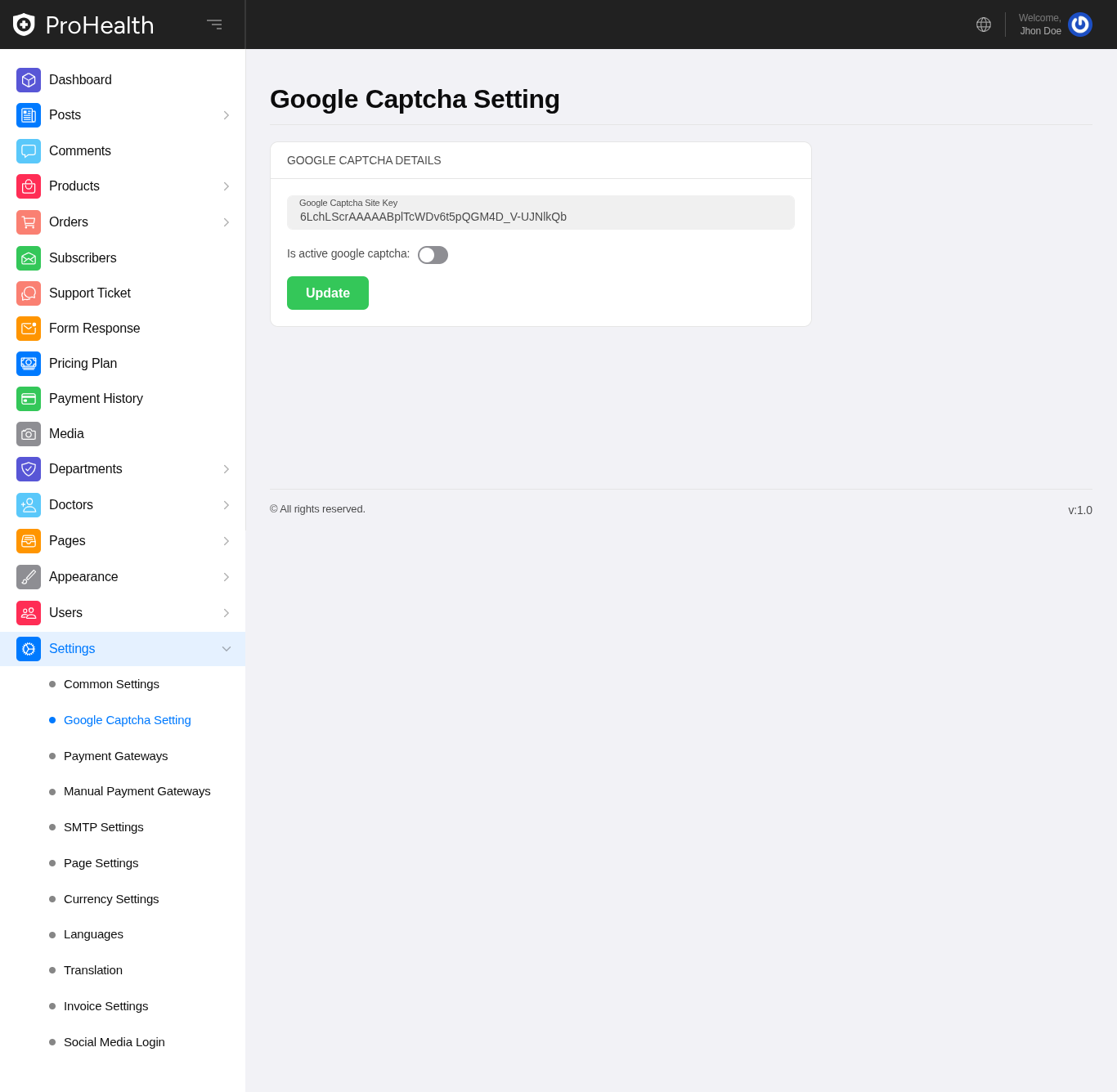Viewport: 1117px width, 1092px height.
Task: Focus the Google Captcha Site Key field
Action: 541,217
